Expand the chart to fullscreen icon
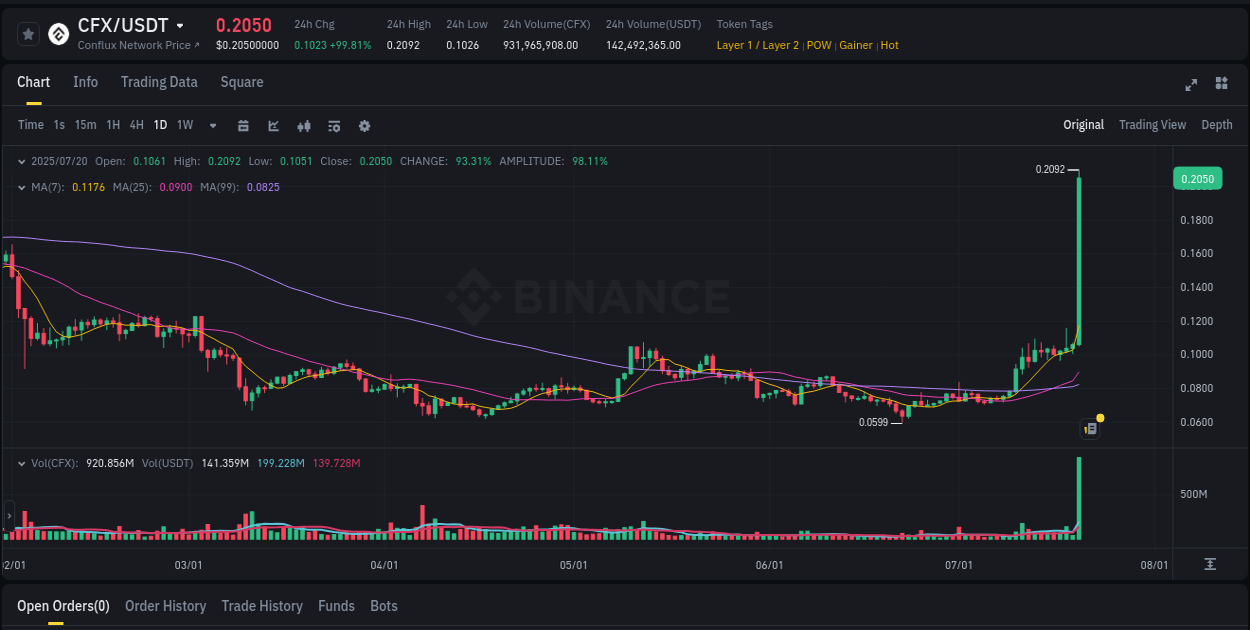 [x=1191, y=85]
